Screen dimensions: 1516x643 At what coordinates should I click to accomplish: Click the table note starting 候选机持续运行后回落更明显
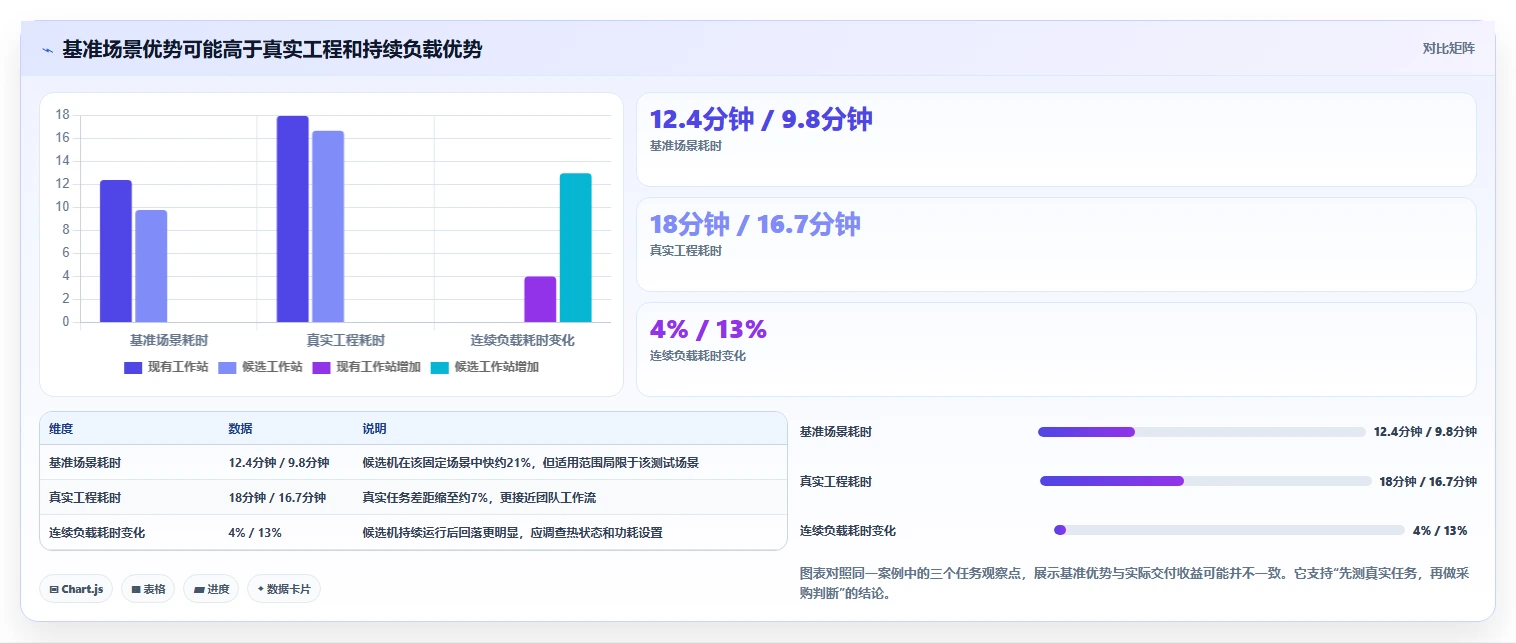pyautogui.click(x=512, y=532)
